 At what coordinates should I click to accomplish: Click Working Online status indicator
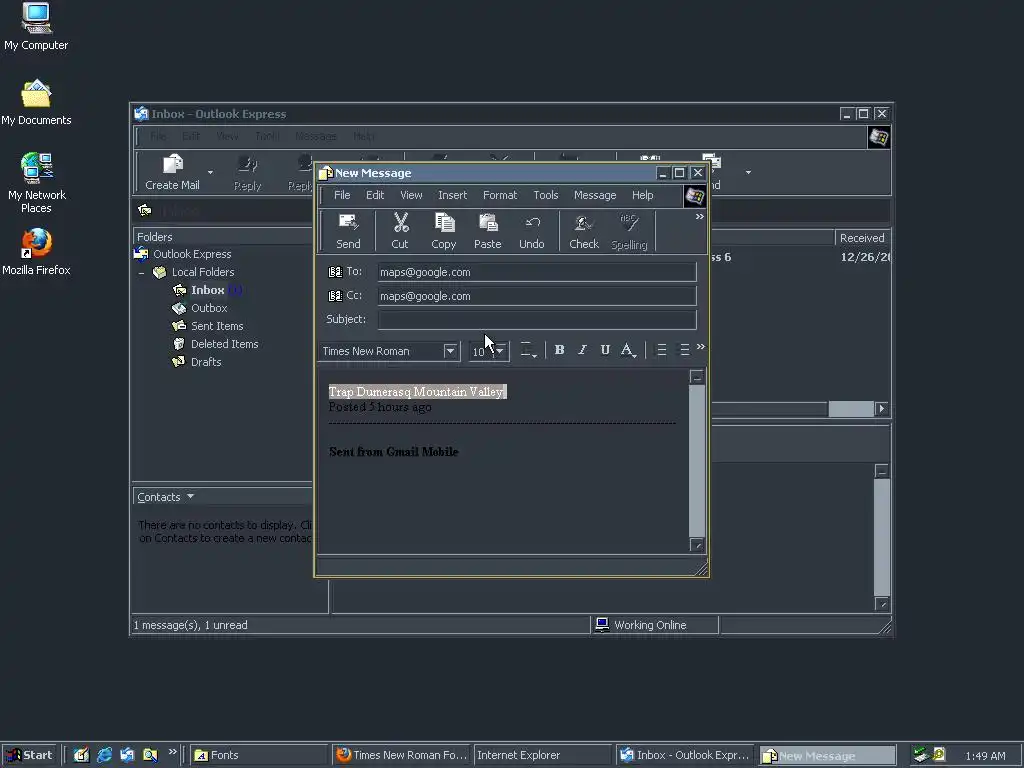tap(650, 625)
